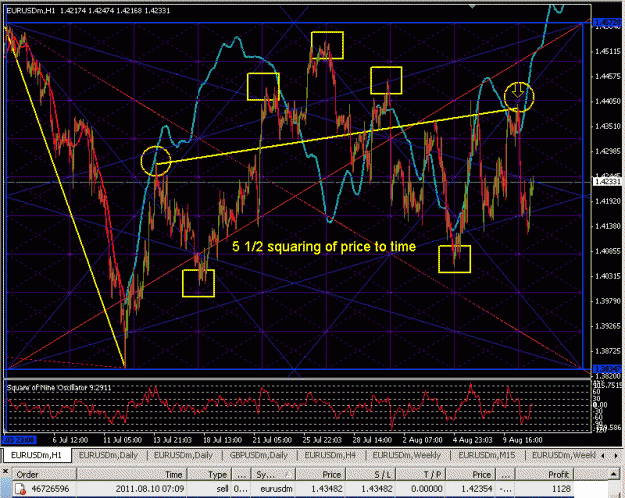
Task: Click the order time 2011.08.10 07:09
Action: (150, 488)
